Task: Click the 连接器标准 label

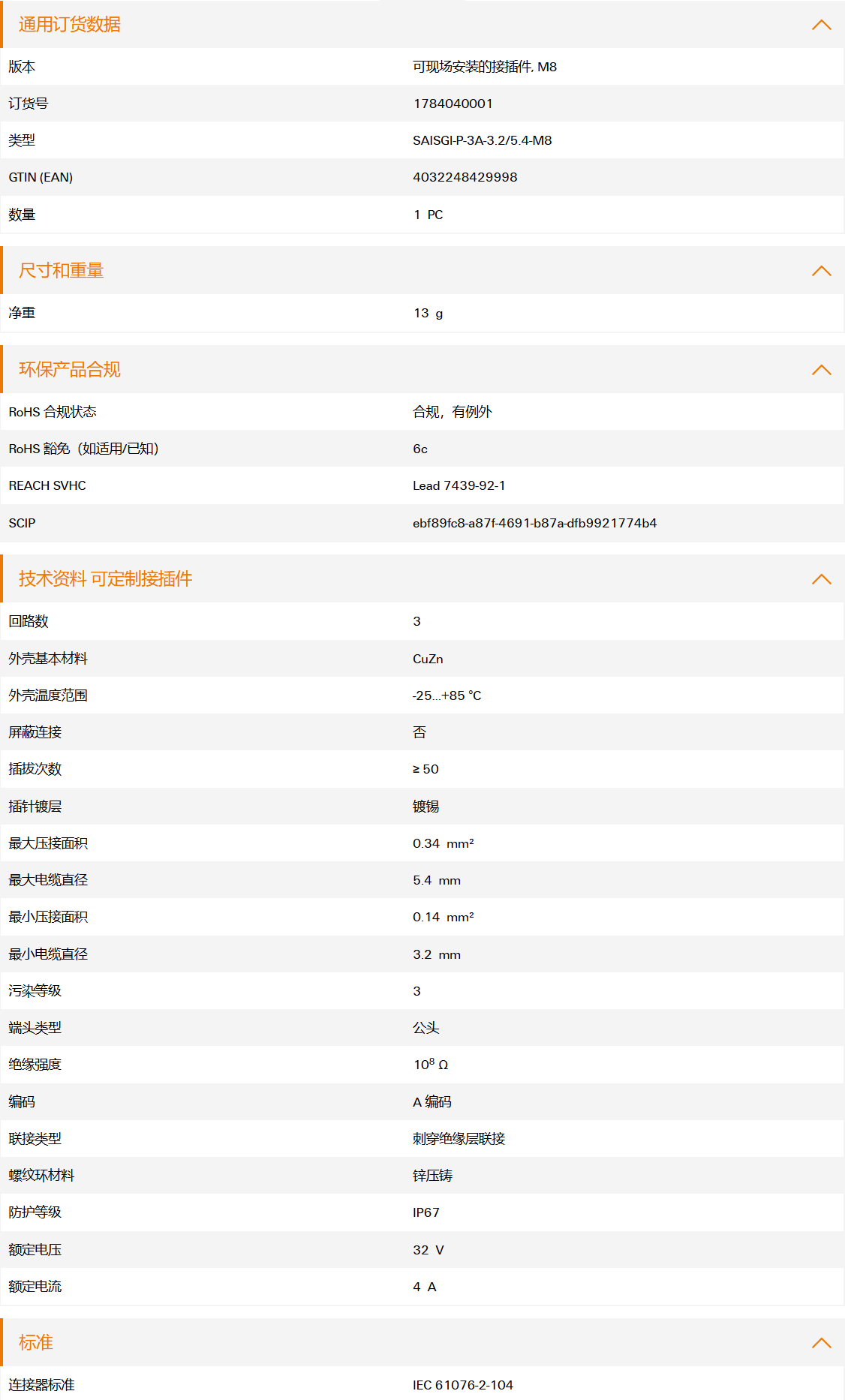Action: pyautogui.click(x=42, y=1385)
